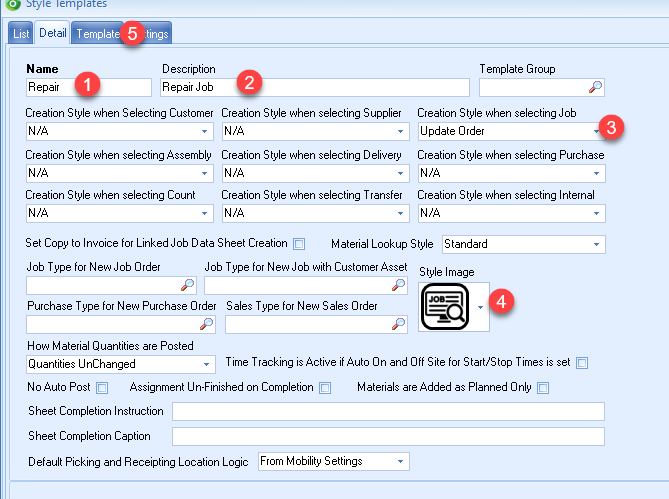Open Template Group lookup magnifier
669x499 pixels.
click(595, 87)
